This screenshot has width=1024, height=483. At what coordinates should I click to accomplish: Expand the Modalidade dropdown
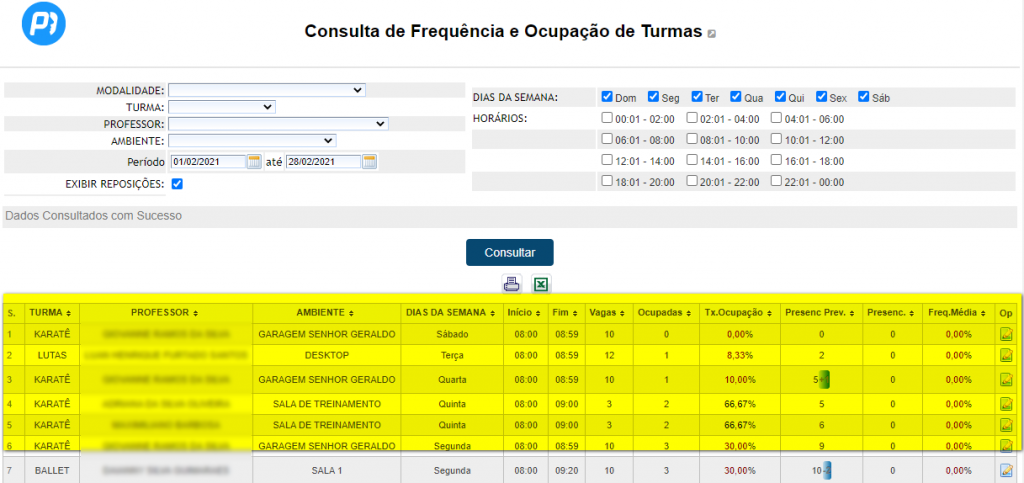pos(266,90)
